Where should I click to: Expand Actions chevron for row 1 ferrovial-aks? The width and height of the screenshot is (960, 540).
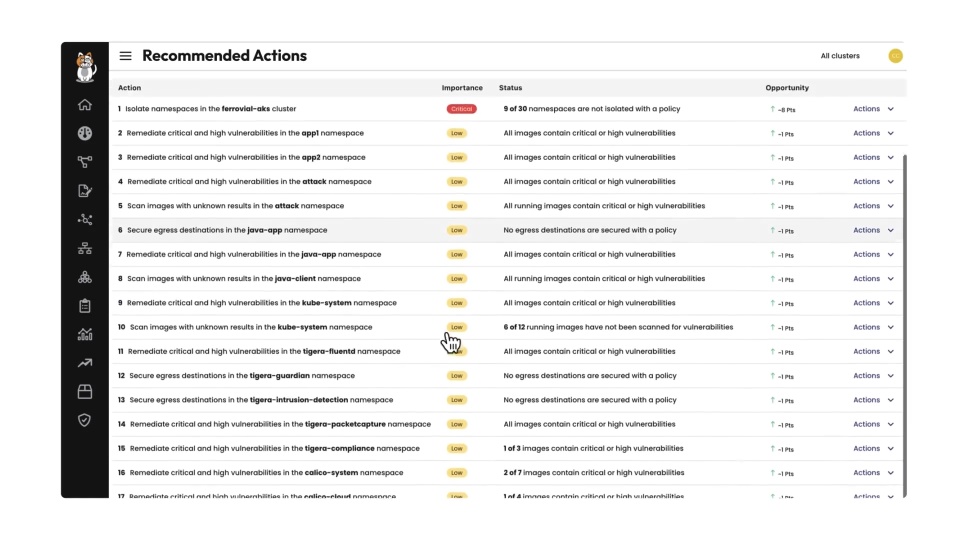pyautogui.click(x=891, y=109)
